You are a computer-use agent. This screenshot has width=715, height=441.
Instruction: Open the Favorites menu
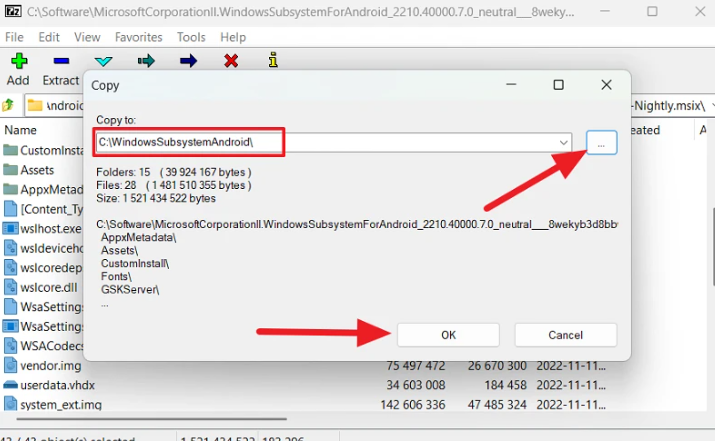(x=139, y=37)
